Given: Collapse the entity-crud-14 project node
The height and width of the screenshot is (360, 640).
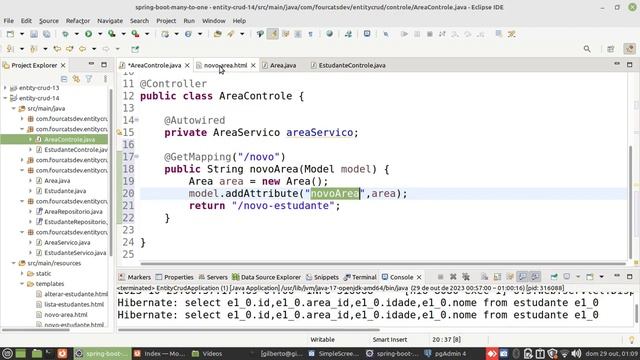Looking at the screenshot, I should (5, 98).
